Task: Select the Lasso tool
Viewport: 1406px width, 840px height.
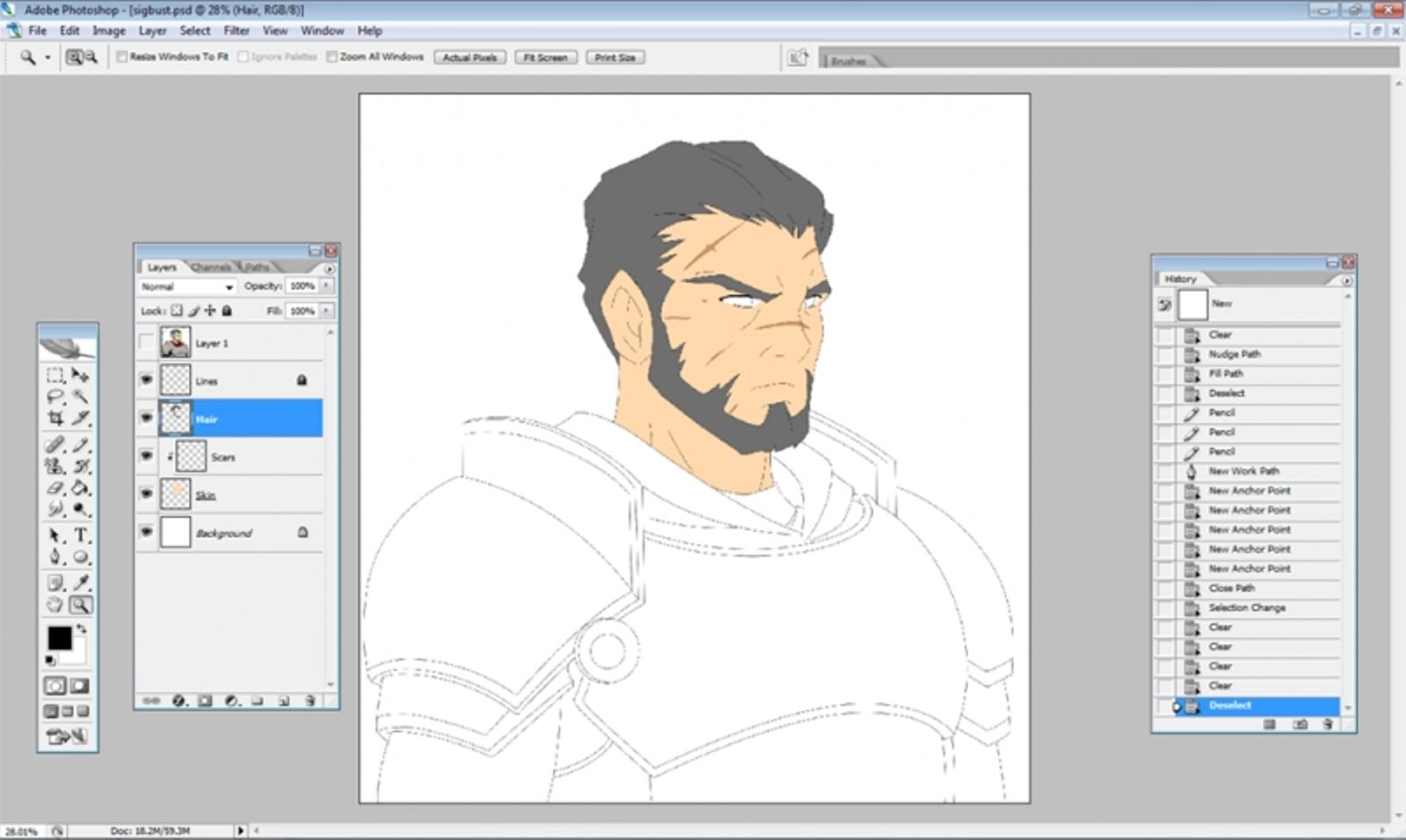Action: tap(55, 397)
